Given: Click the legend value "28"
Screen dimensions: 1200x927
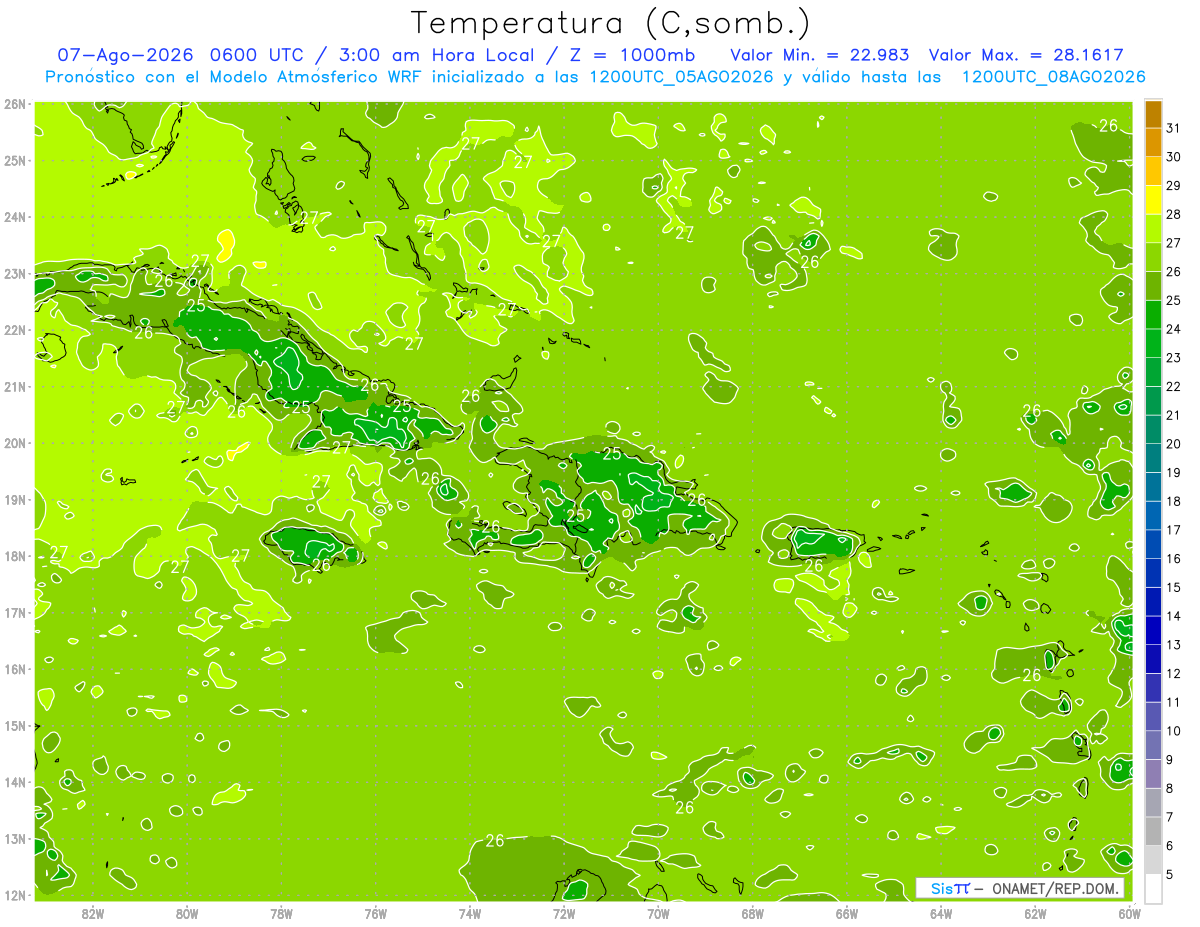Looking at the screenshot, I should click(1173, 214).
